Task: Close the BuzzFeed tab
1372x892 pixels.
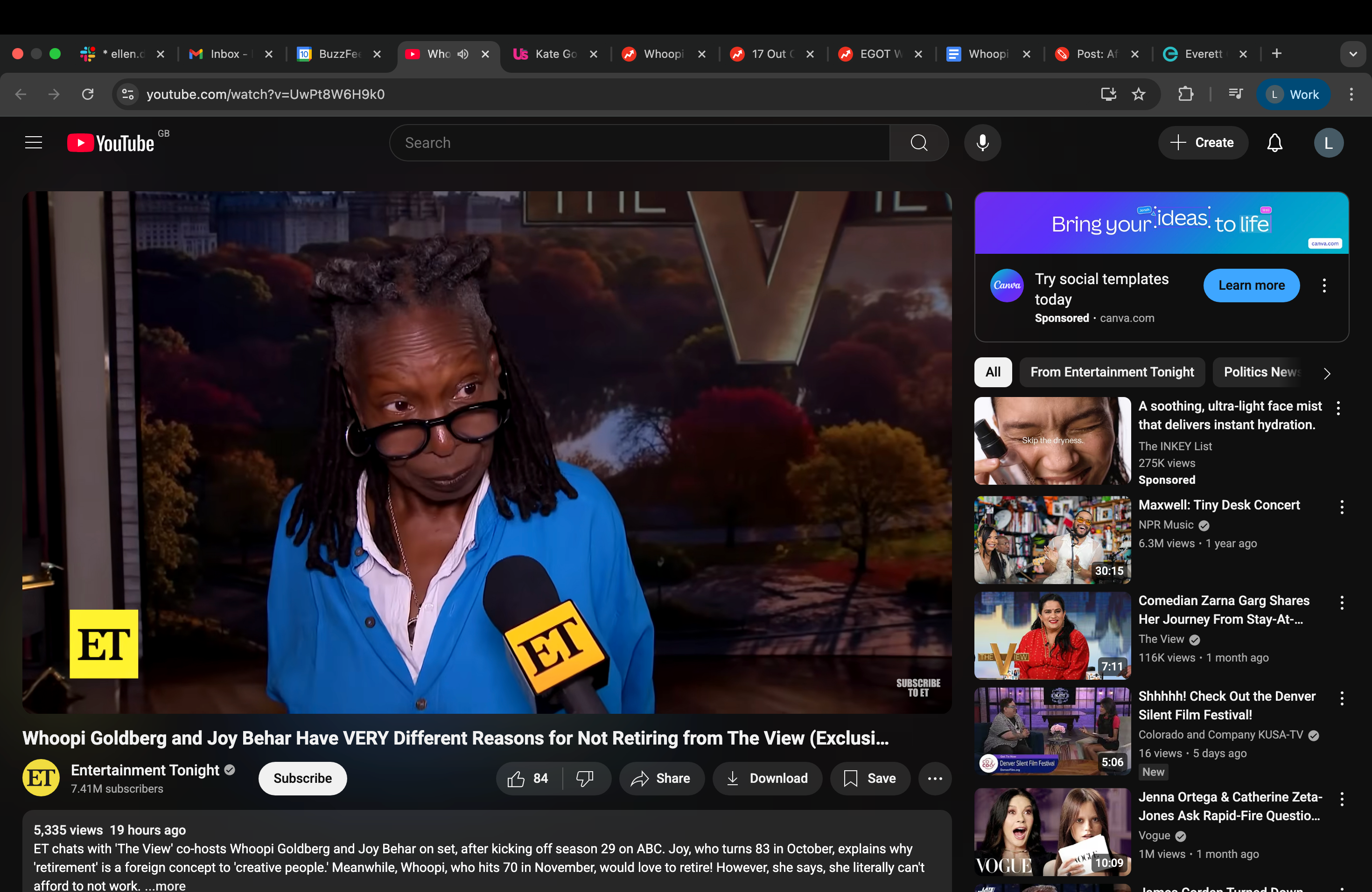Action: (377, 54)
